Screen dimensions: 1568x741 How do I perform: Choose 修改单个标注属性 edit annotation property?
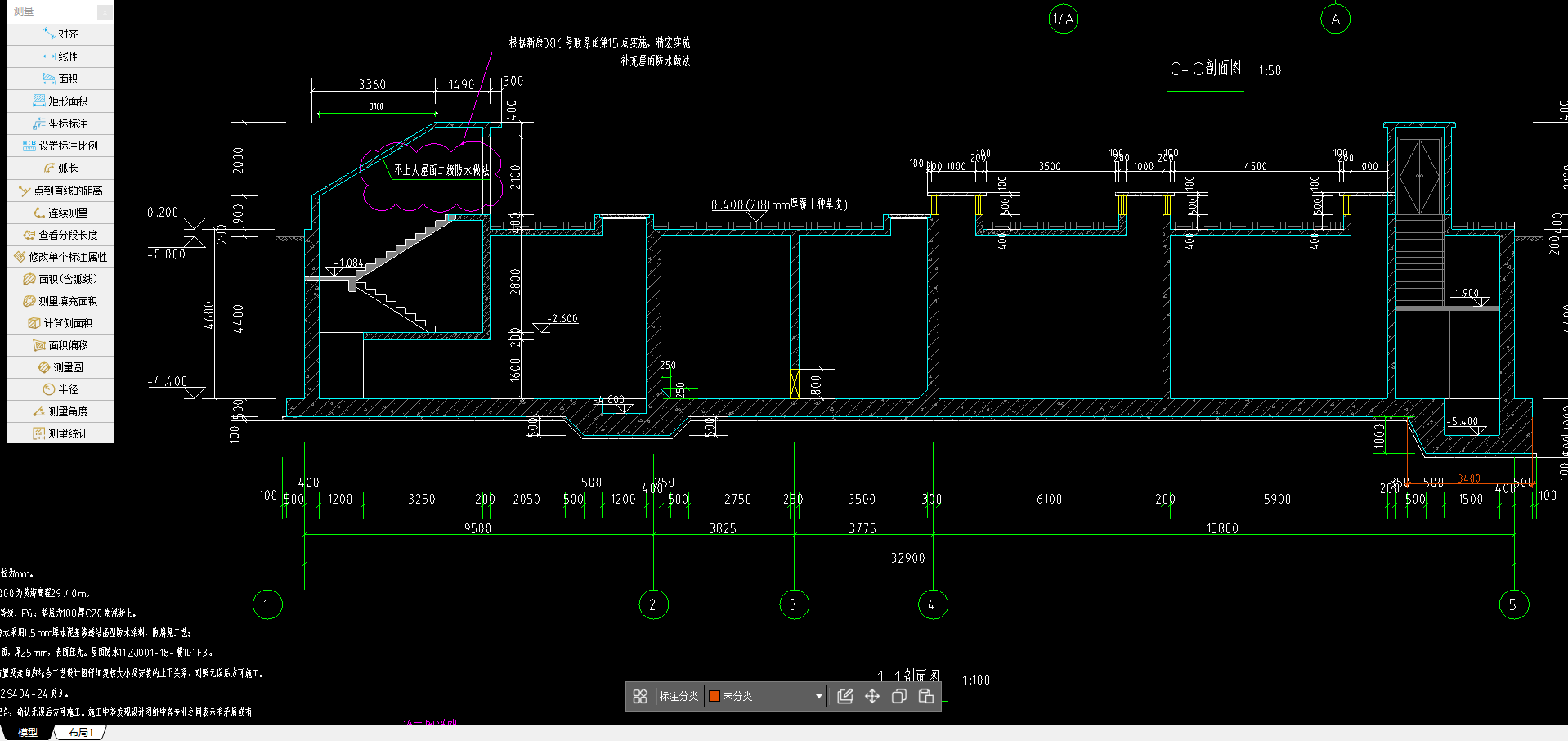tap(60, 257)
